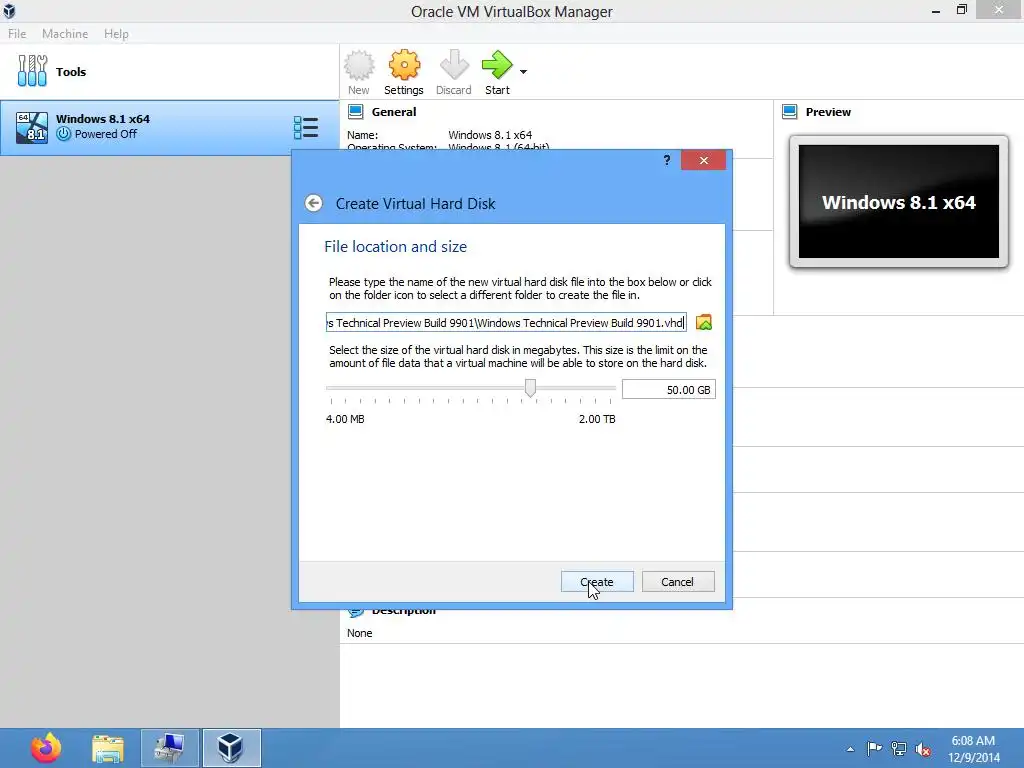Click the VirtualBox title bar app icon
The width and height of the screenshot is (1024, 768).
click(9, 11)
